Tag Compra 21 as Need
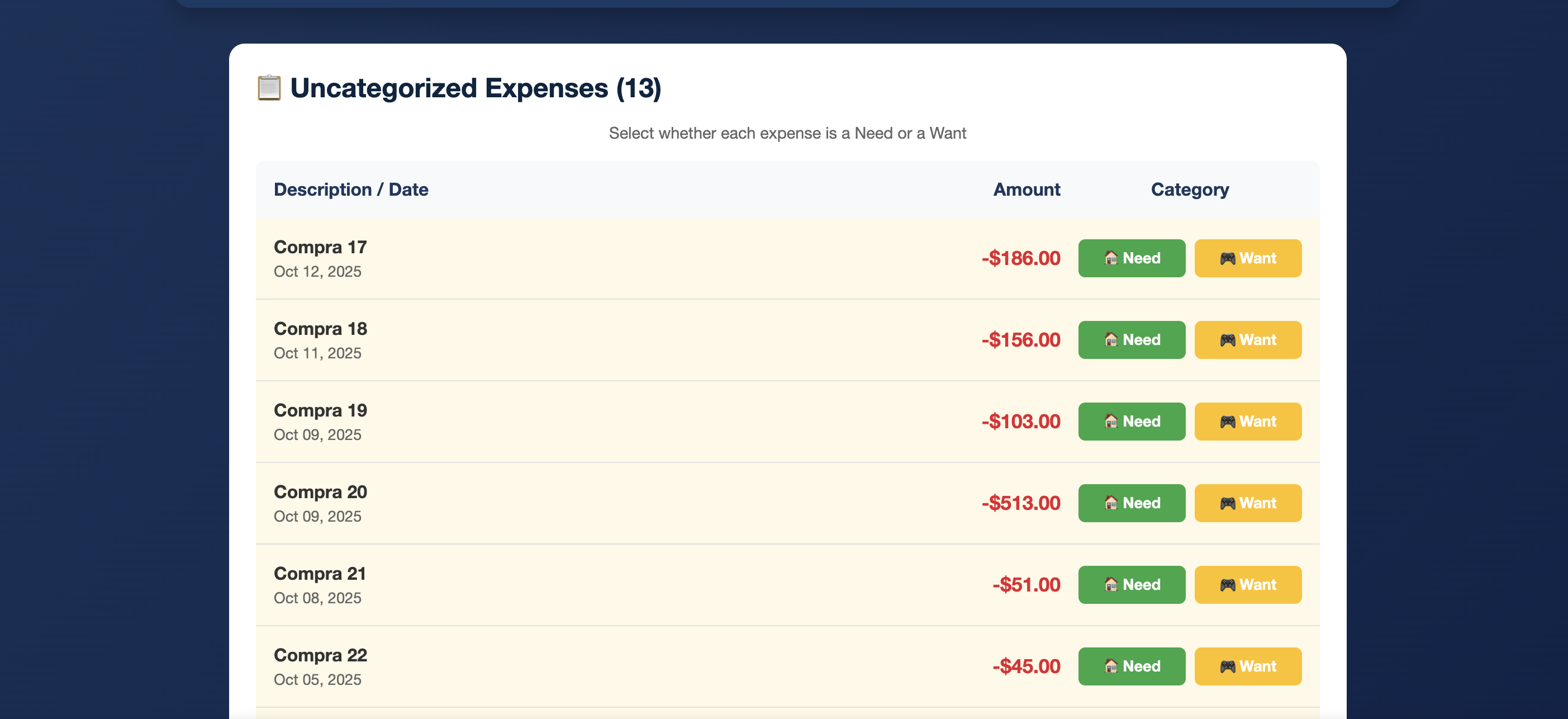 click(1132, 584)
